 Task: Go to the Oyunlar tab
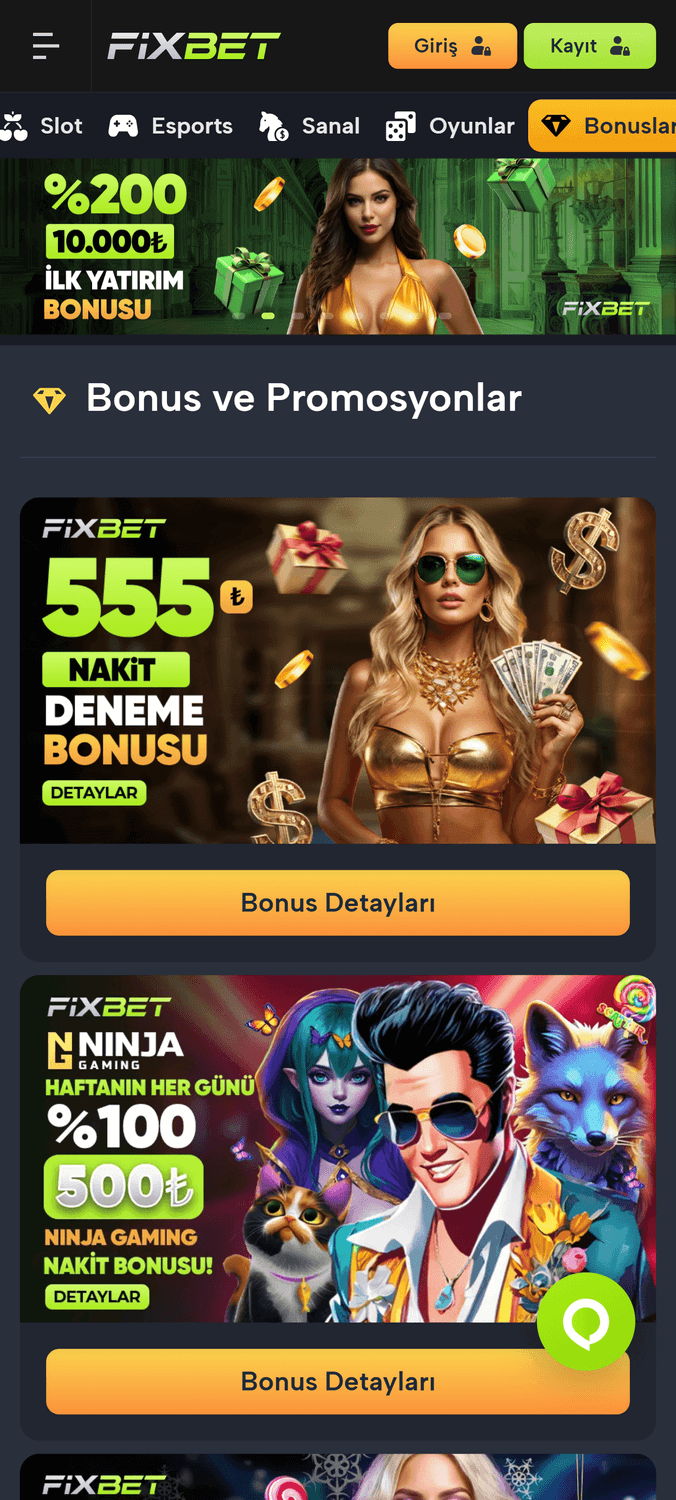point(450,126)
